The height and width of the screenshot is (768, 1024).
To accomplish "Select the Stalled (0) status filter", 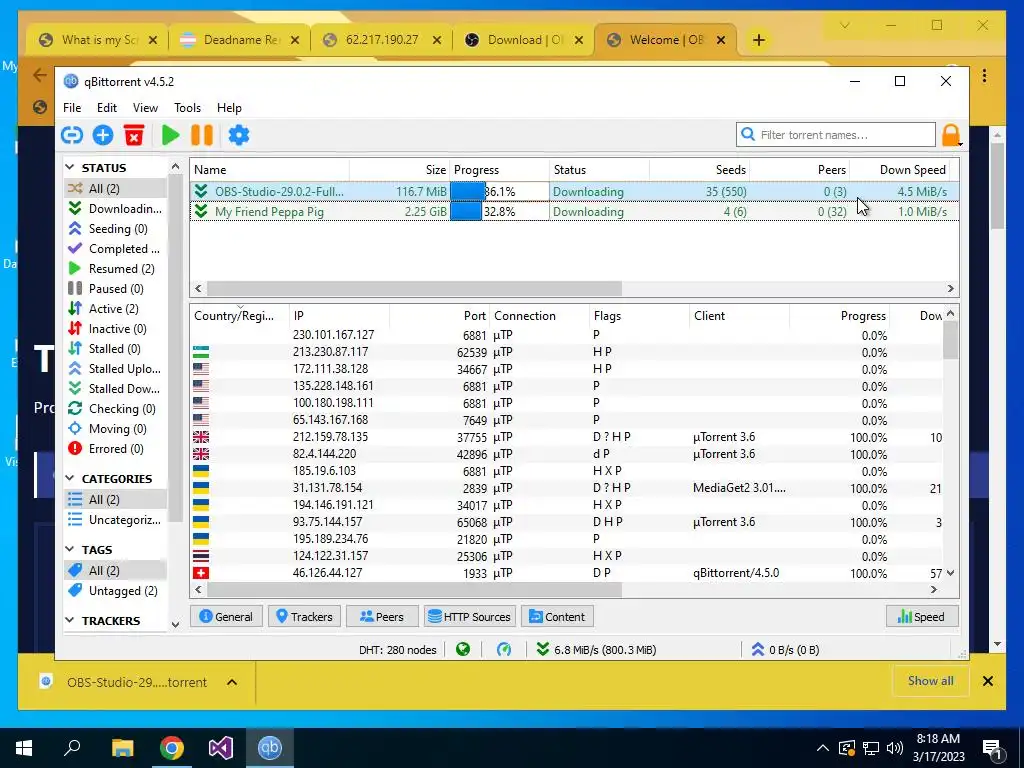I will click(x=116, y=349).
